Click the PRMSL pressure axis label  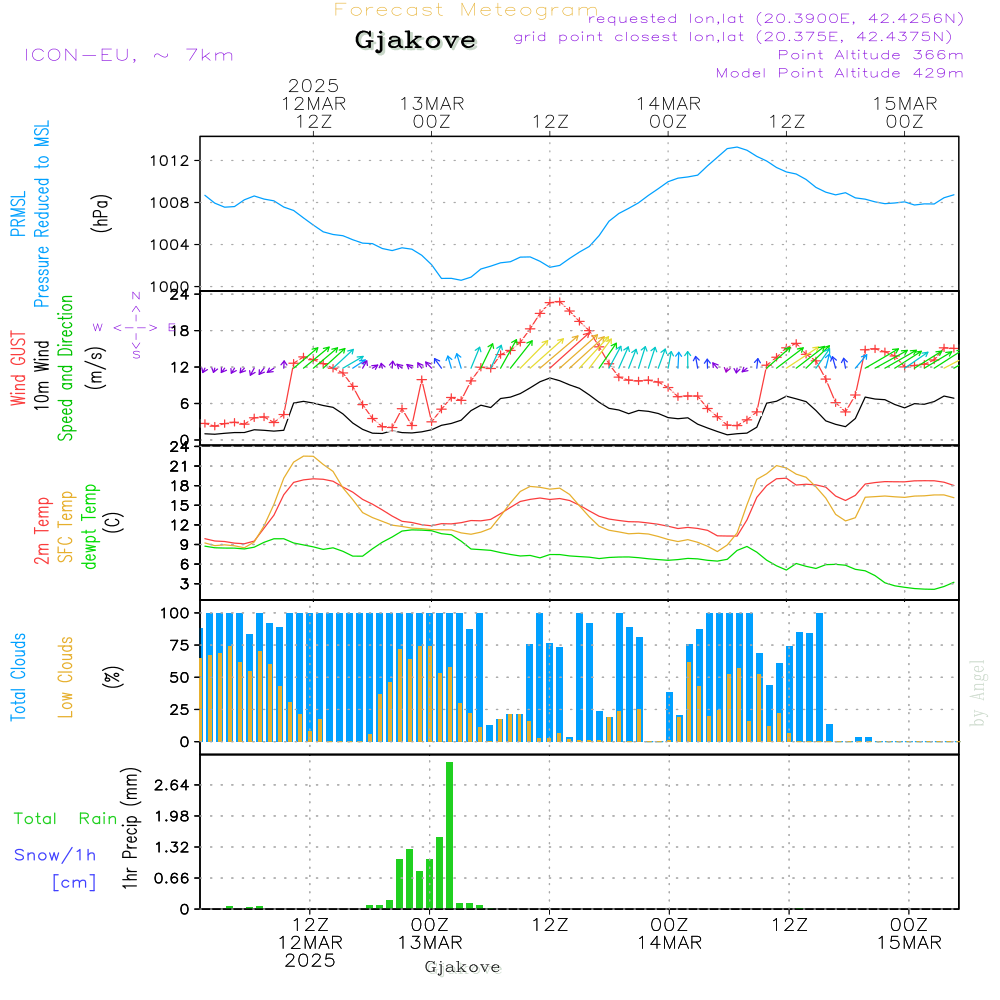pyautogui.click(x=18, y=215)
